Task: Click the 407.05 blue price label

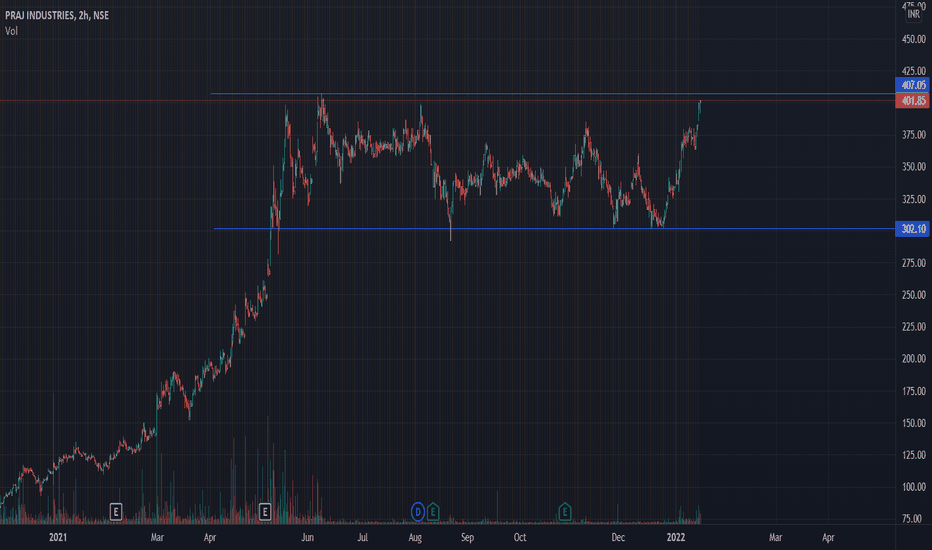Action: [912, 85]
